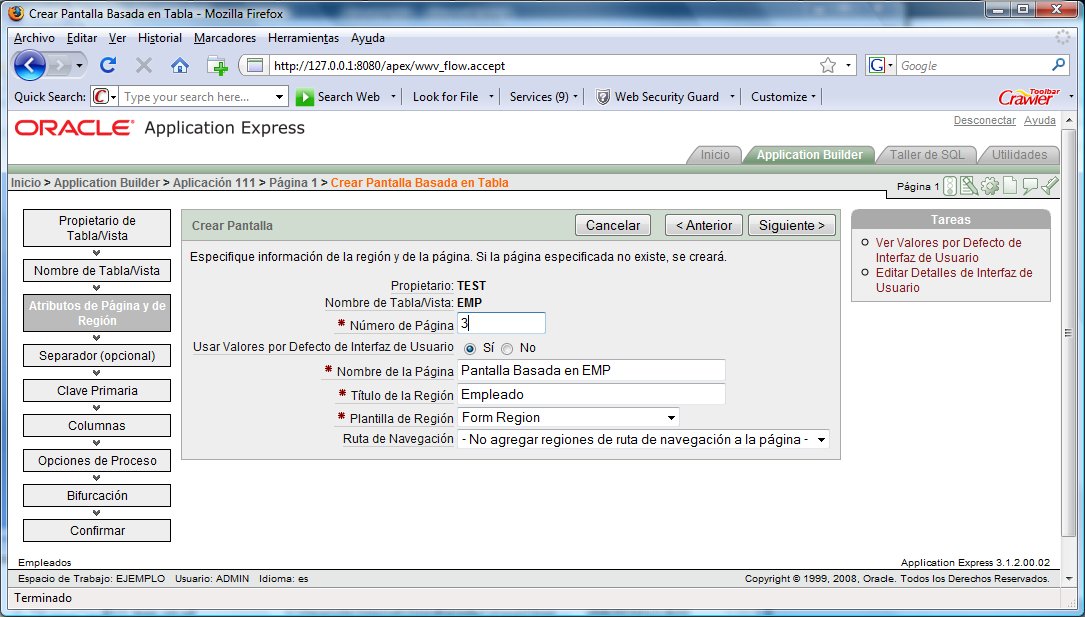Click the Google search engine icon
The image size is (1085, 617).
tap(877, 66)
